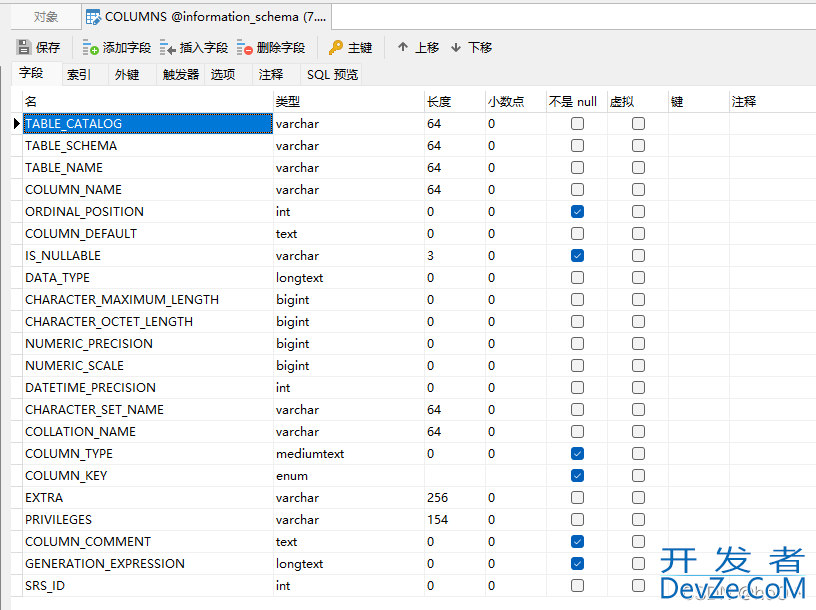This screenshot has width=816, height=610.
Task: Select the IS_NULLABLE field name
Action: (x=63, y=256)
